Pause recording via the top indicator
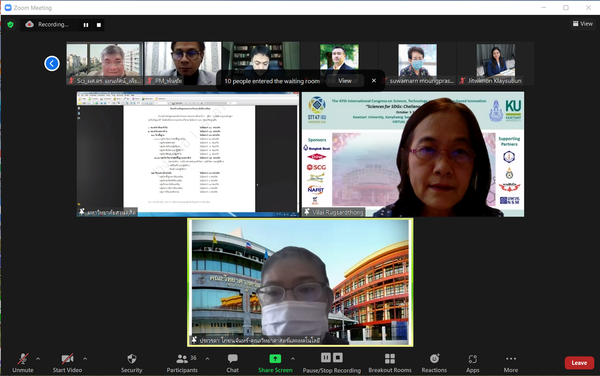The image size is (600, 376). [x=86, y=25]
